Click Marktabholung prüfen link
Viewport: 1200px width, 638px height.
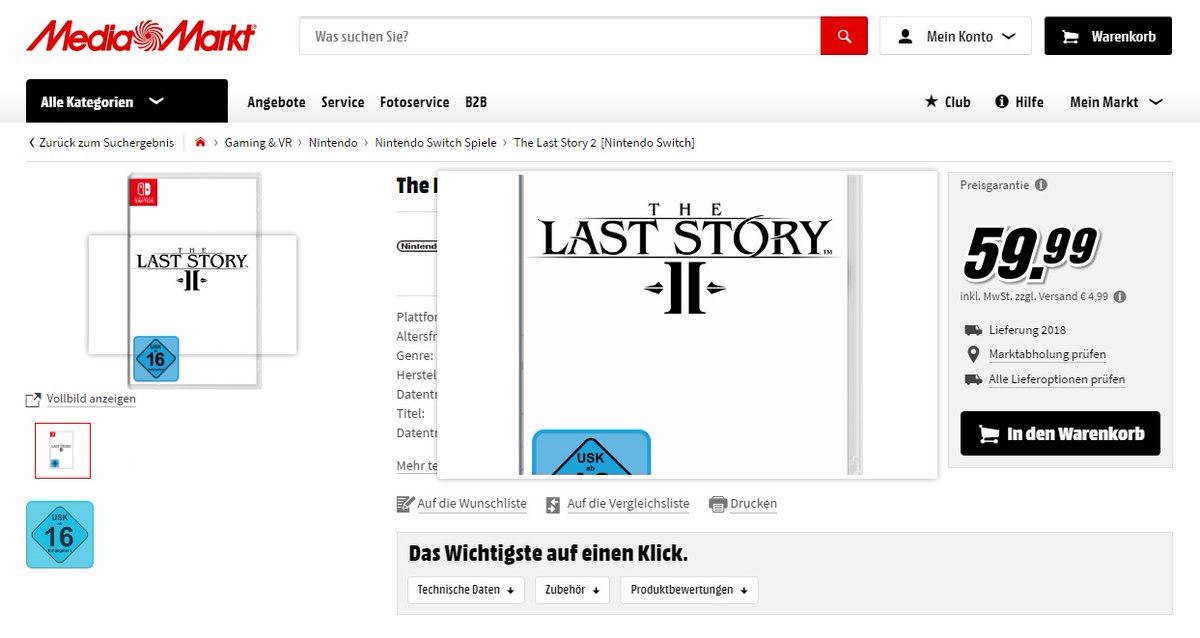coord(1047,354)
